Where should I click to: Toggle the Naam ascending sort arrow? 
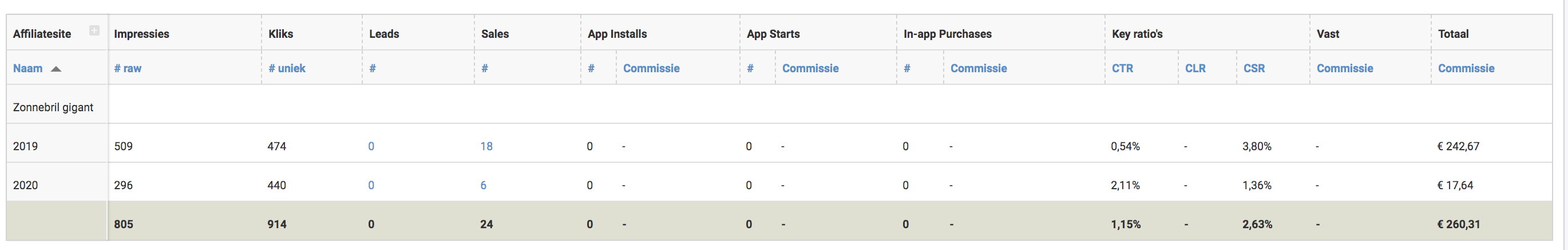(56, 69)
